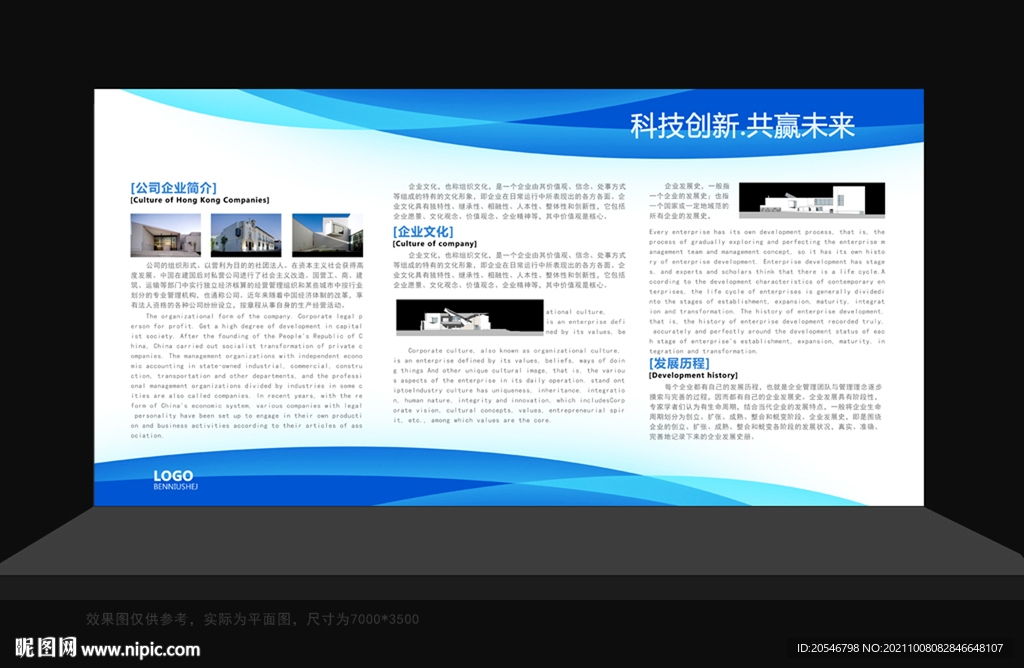This screenshot has height=668, width=1024.
Task: Select the ID:20546798 number text
Action: 828,648
